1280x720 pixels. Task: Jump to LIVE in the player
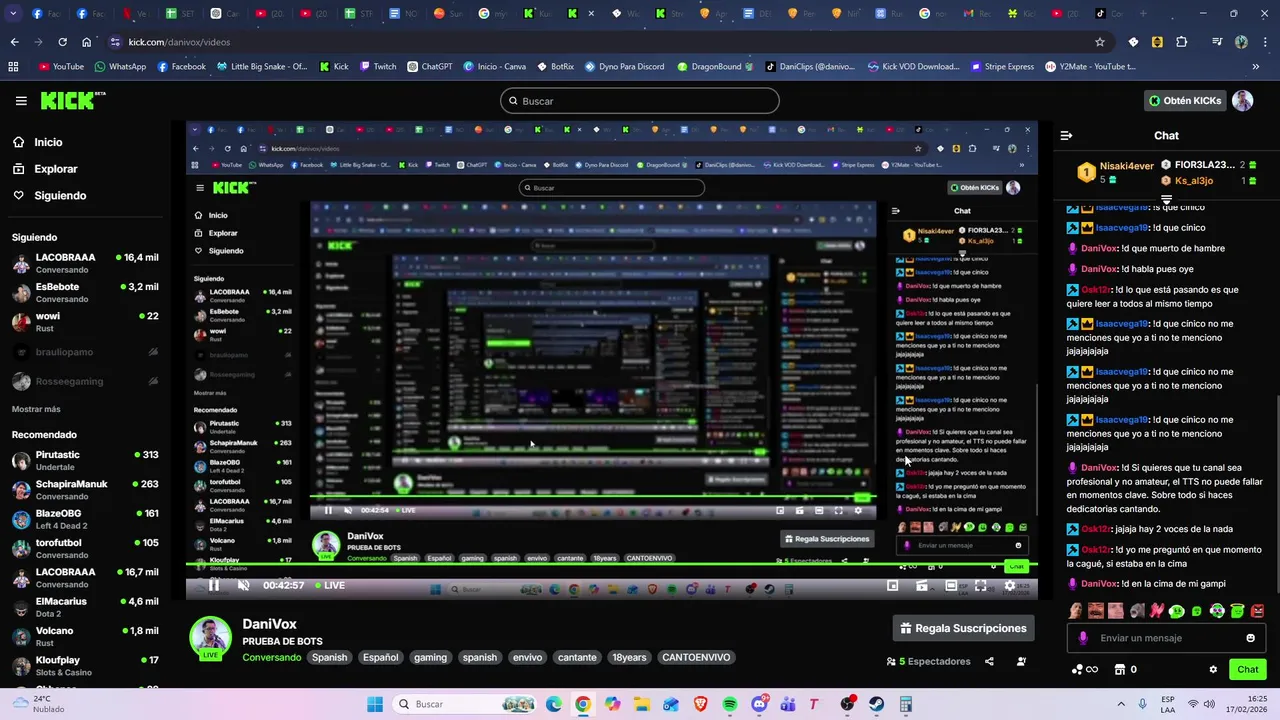pyautogui.click(x=330, y=586)
